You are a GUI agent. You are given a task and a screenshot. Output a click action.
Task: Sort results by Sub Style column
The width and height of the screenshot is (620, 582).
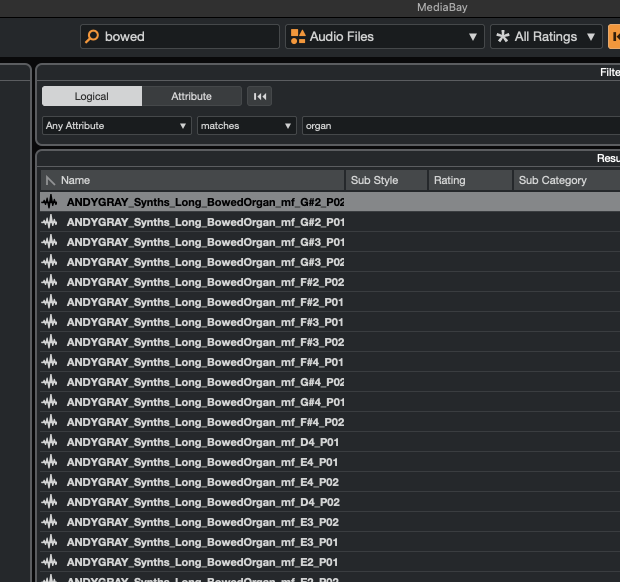point(386,180)
